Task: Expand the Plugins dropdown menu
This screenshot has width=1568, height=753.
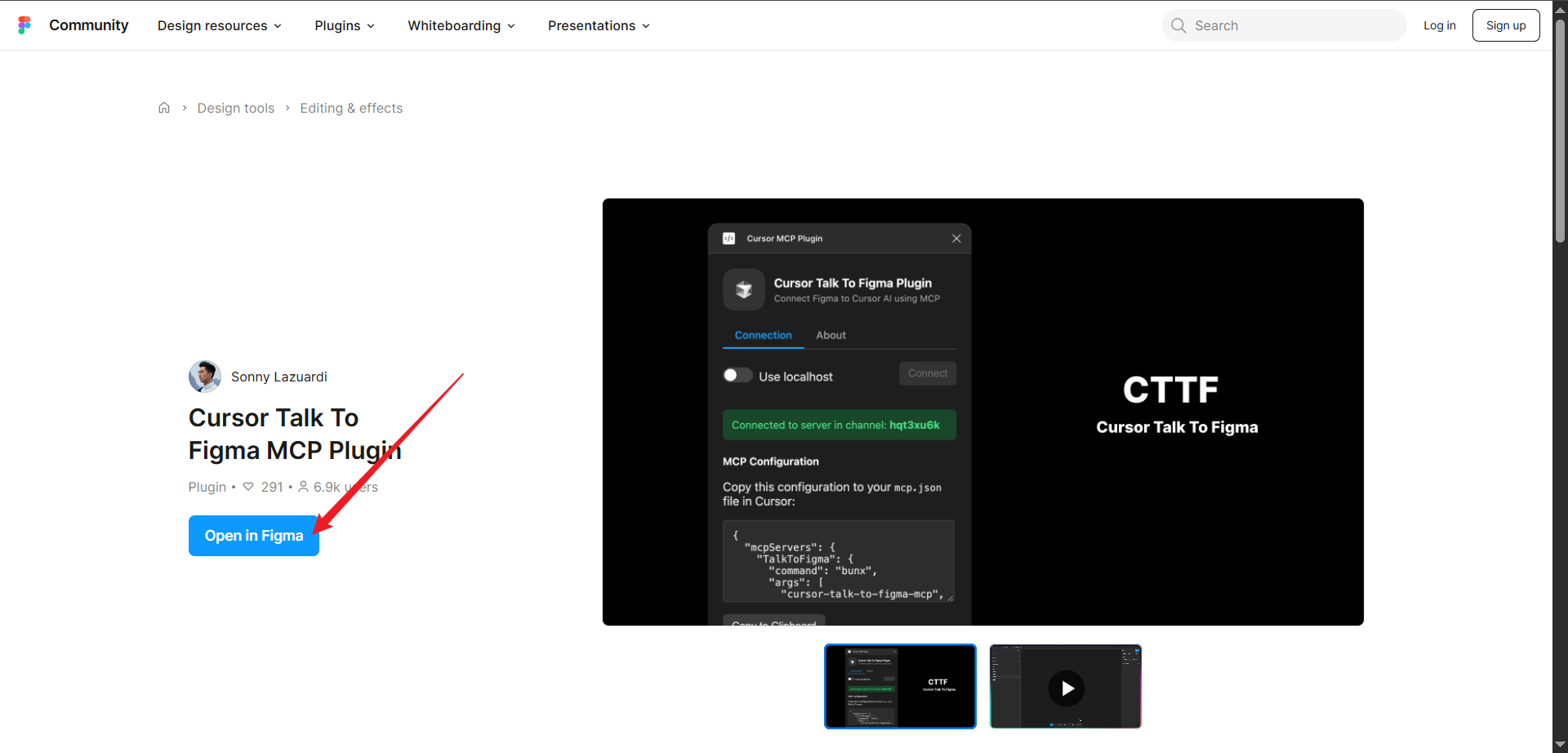Action: click(x=345, y=25)
